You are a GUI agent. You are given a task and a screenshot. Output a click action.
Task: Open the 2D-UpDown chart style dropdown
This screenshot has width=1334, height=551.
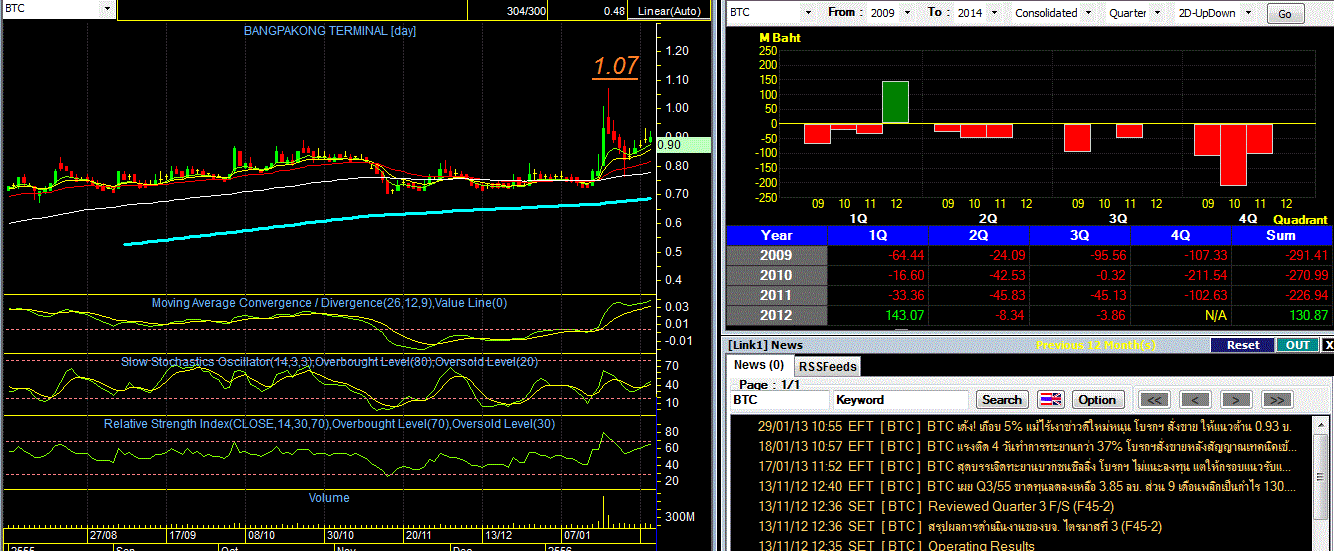tap(1250, 13)
